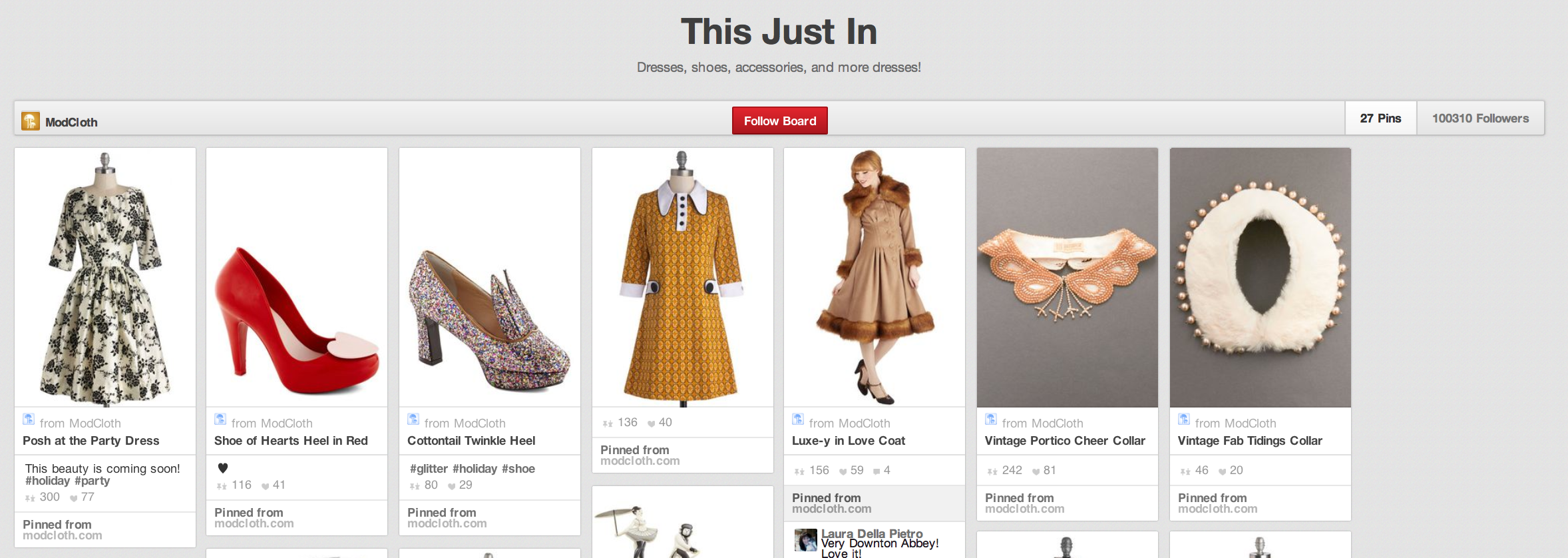Open modcloth.com source under Luxe-y in Love Coat

pos(832,509)
